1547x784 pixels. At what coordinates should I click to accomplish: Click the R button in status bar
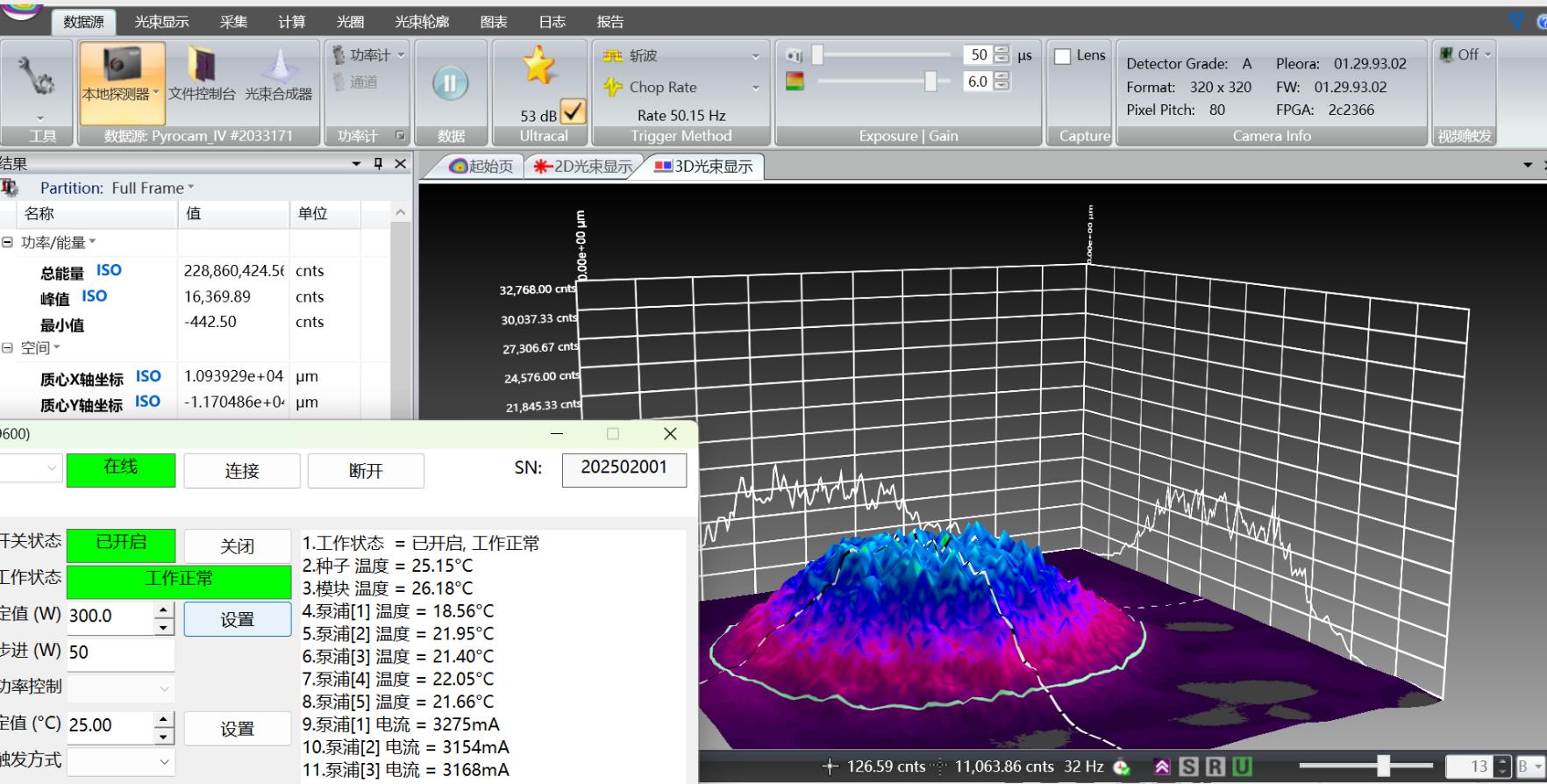1215,766
